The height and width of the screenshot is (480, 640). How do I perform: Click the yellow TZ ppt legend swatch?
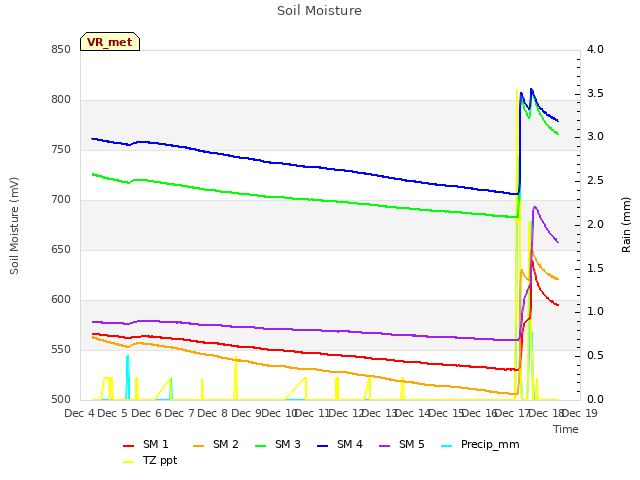point(129,462)
